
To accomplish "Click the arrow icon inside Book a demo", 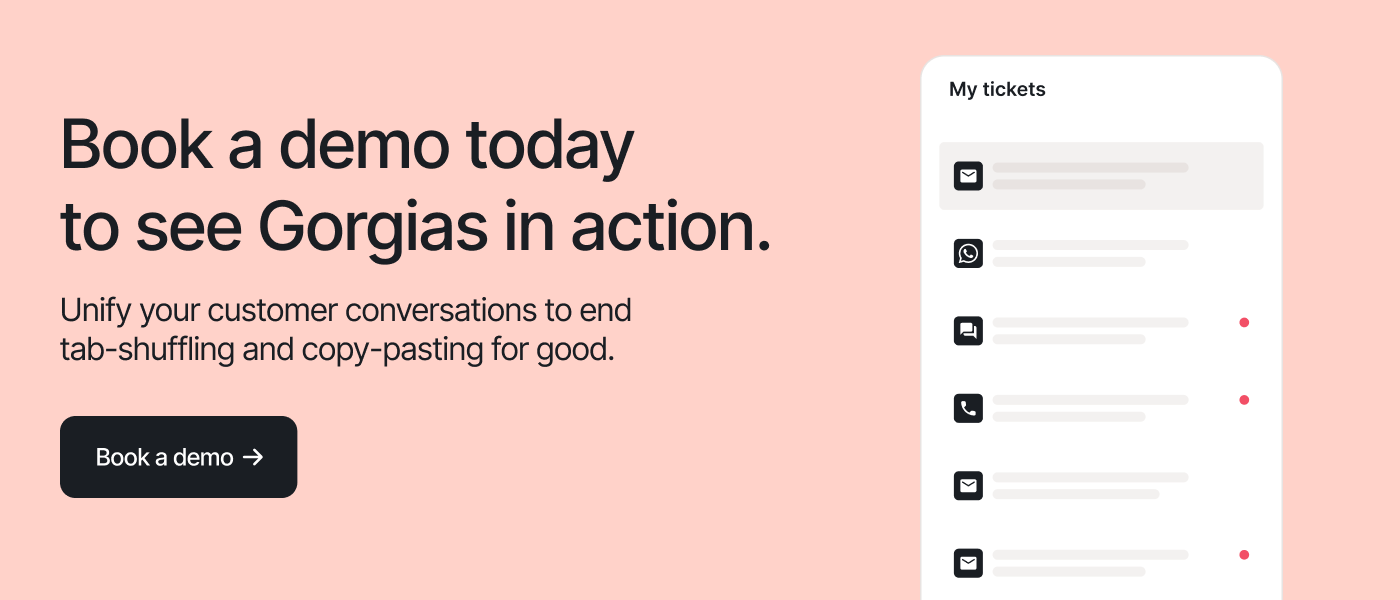I will (254, 457).
